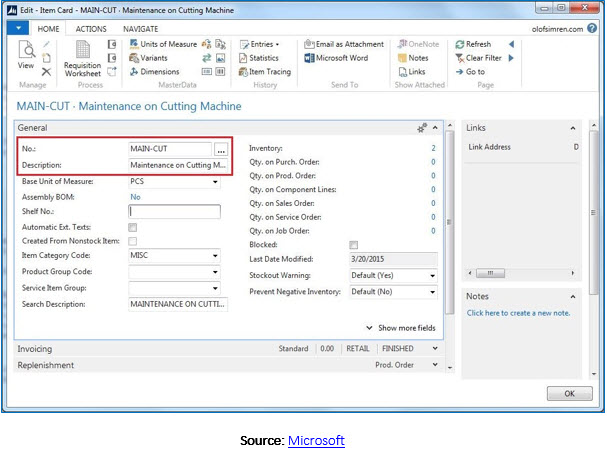Switch to the ACTIONS ribbon tab
The image size is (607, 450).
[x=91, y=29]
